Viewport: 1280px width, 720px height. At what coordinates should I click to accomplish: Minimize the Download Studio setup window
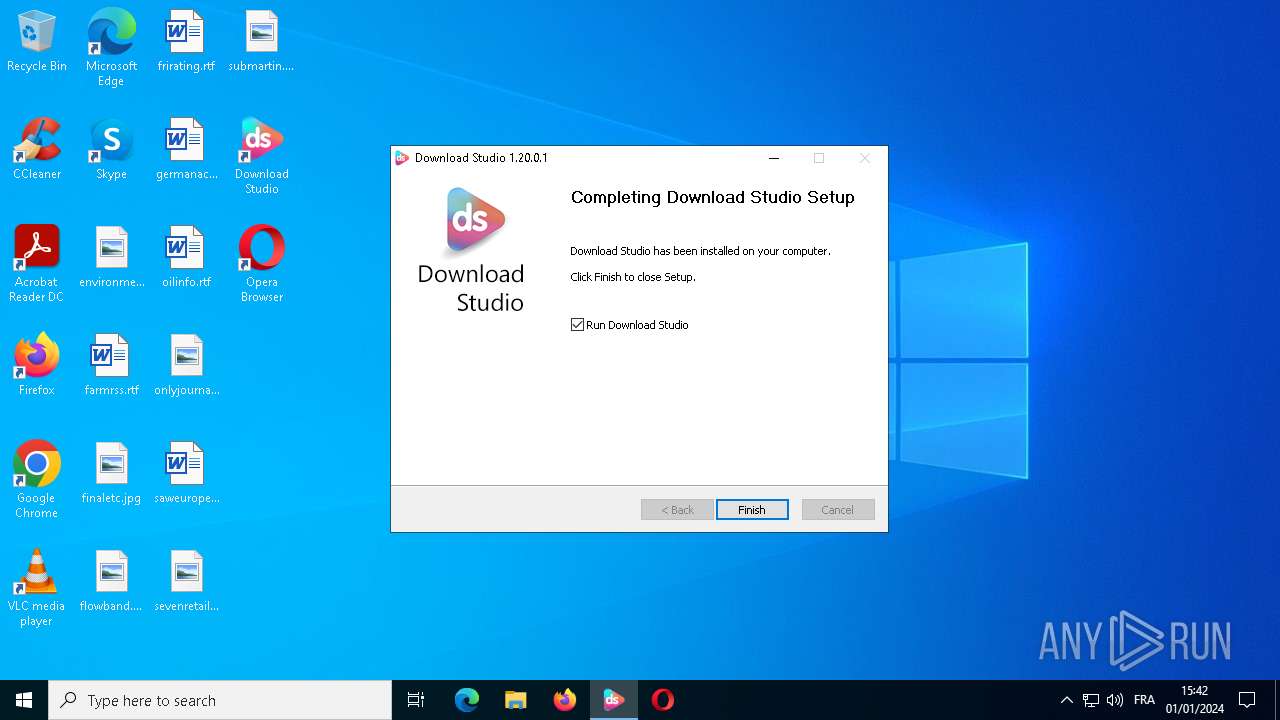pyautogui.click(x=773, y=158)
